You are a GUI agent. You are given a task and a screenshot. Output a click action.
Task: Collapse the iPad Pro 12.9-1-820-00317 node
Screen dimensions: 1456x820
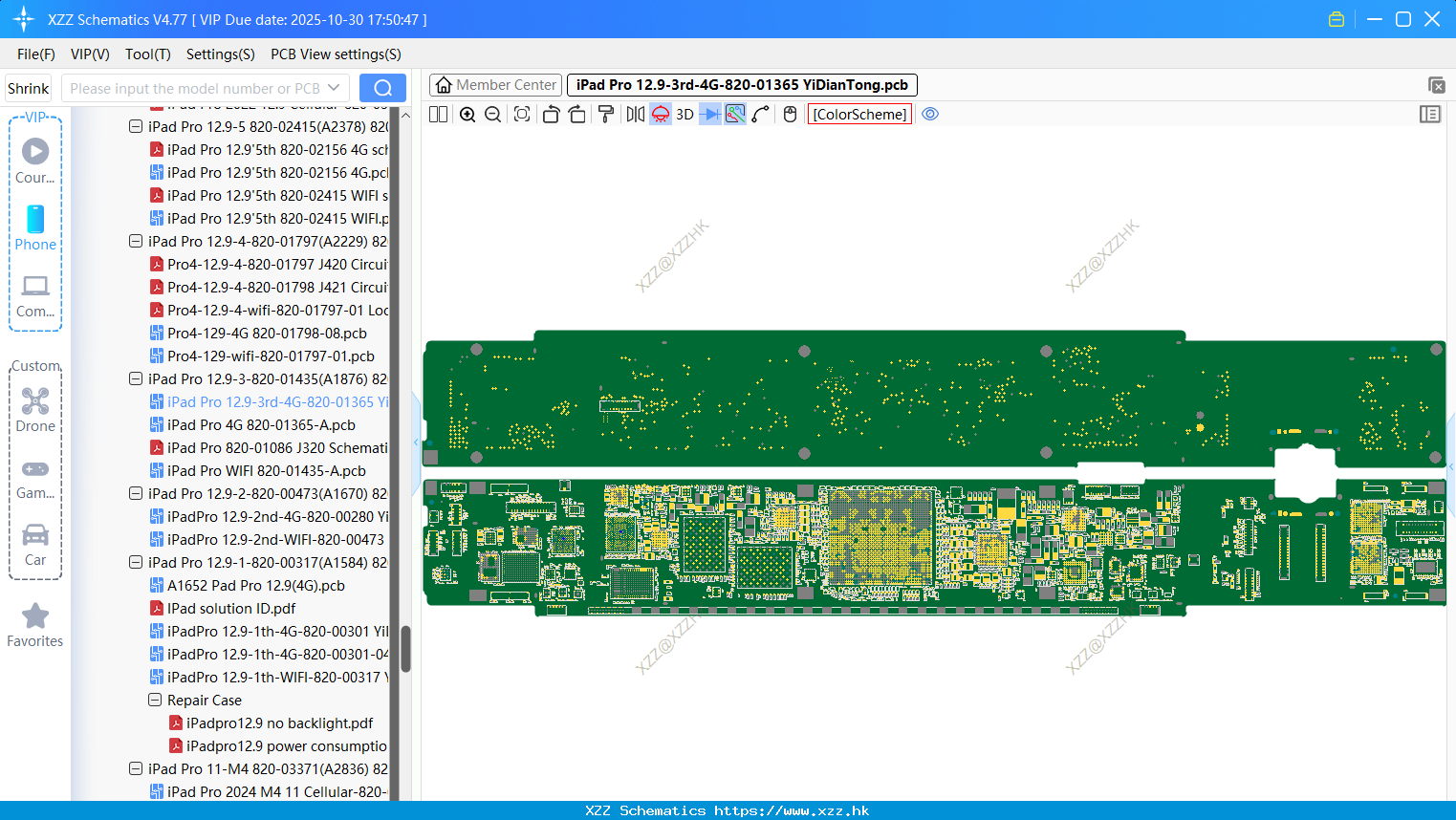136,562
